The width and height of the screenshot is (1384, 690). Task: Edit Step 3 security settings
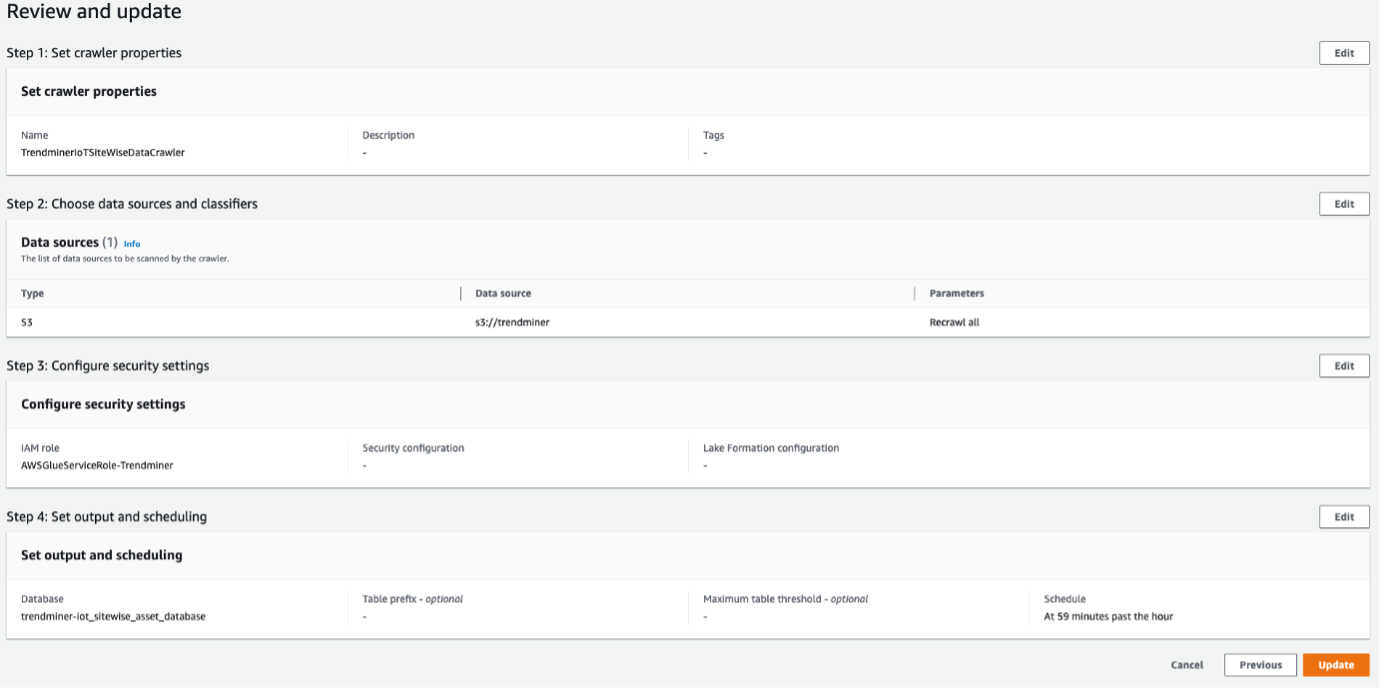[1344, 365]
